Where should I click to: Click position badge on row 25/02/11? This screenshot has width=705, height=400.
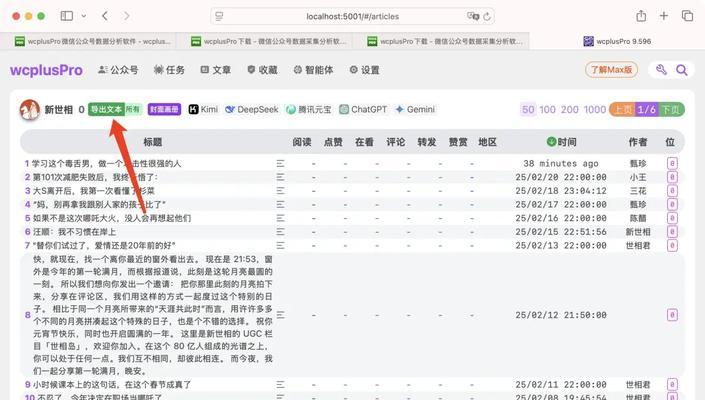[672, 385]
